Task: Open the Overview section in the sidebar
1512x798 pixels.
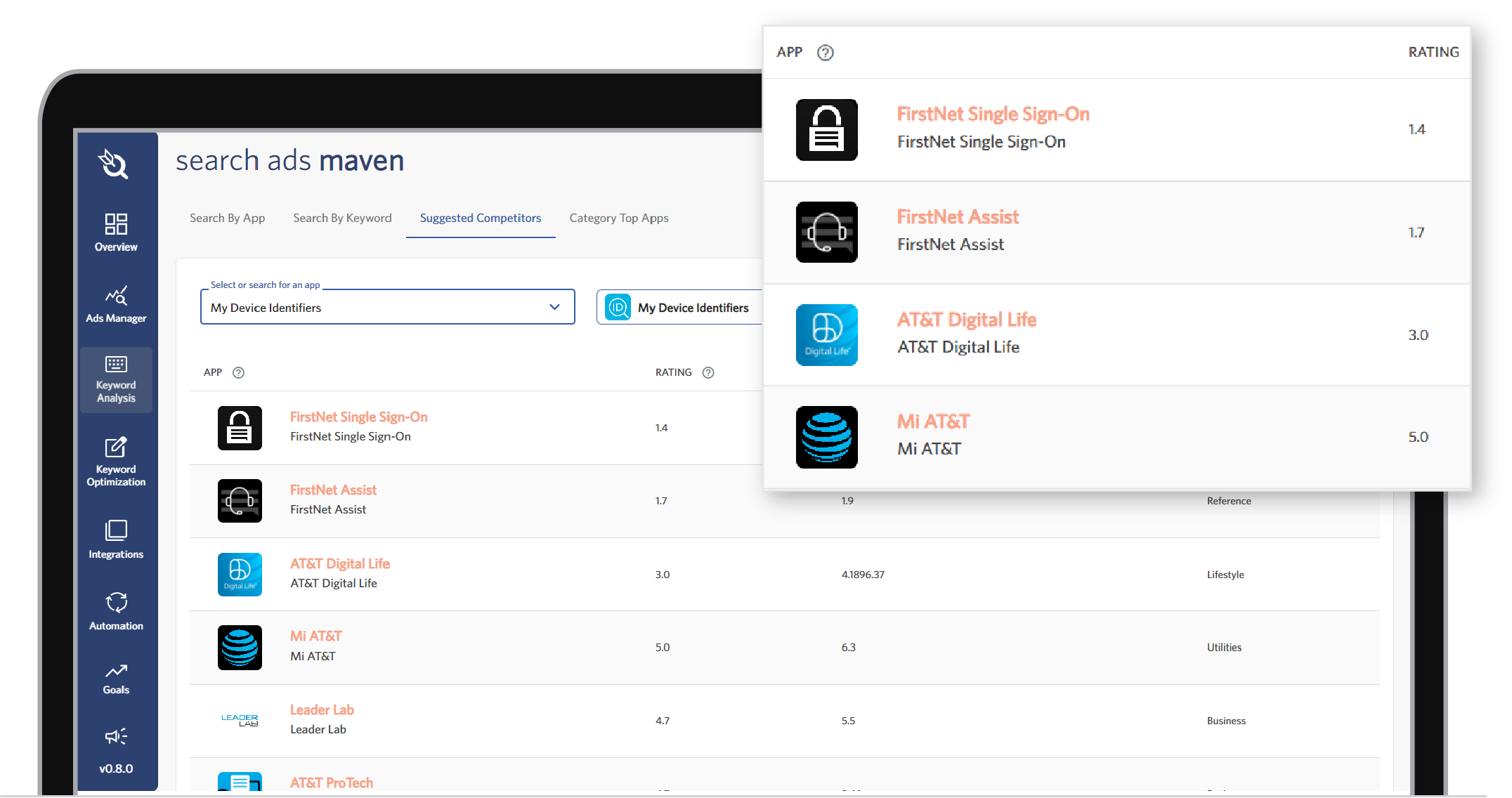Action: [x=116, y=233]
